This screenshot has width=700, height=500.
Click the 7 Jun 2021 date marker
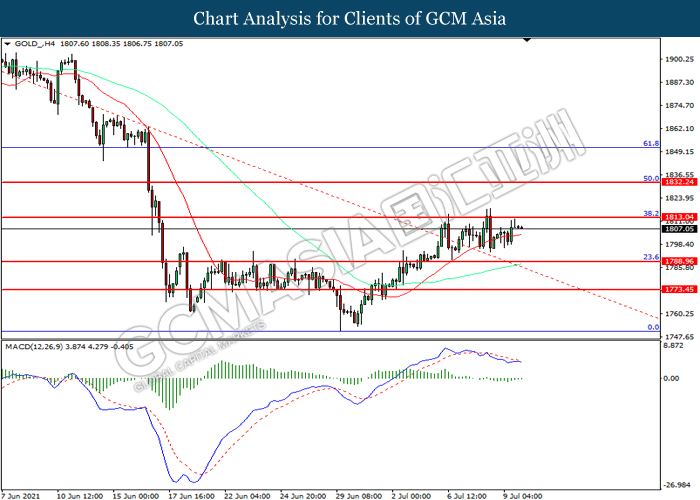tap(22, 493)
